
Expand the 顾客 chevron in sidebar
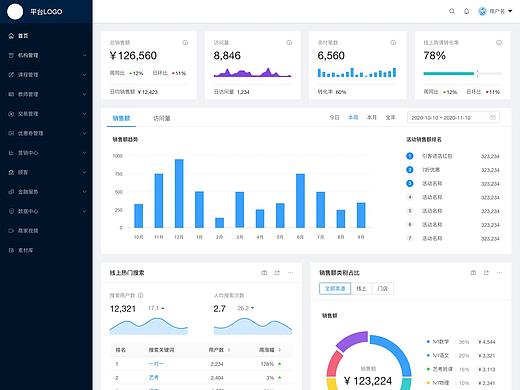(x=84, y=172)
